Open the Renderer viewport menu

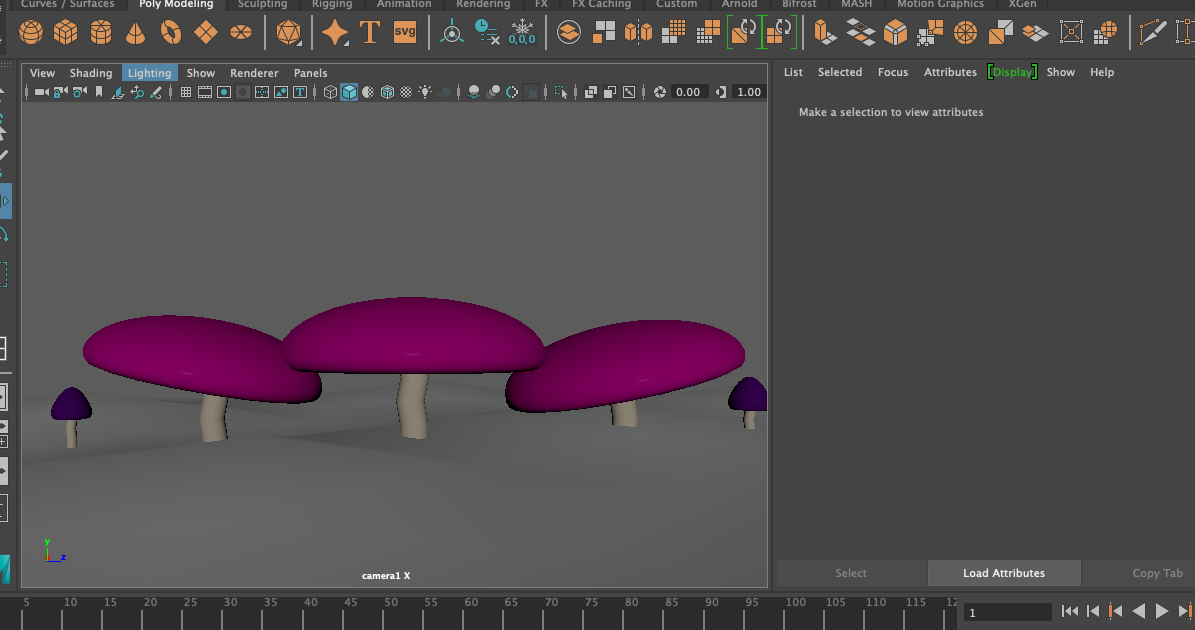(x=254, y=73)
